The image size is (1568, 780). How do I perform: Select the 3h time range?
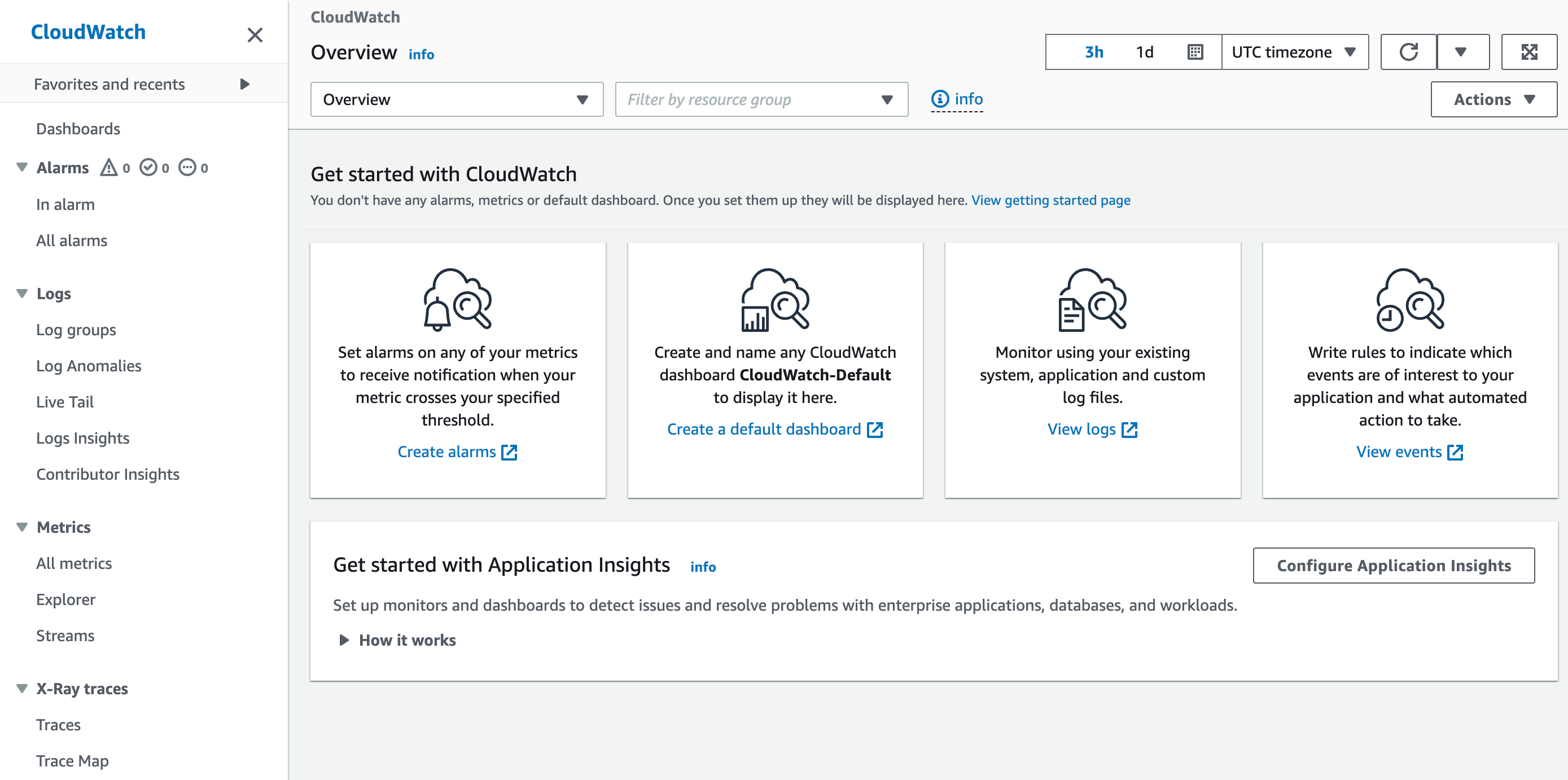(1094, 52)
